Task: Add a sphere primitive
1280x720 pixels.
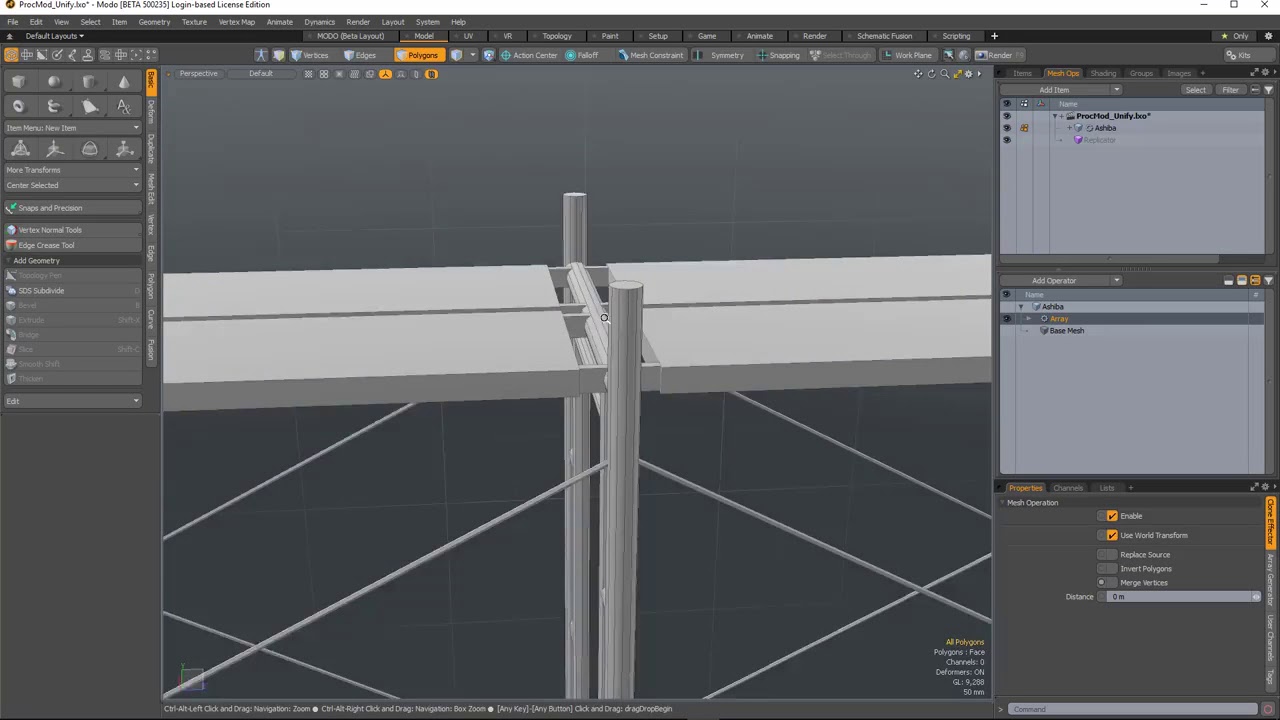Action: pyautogui.click(x=54, y=82)
